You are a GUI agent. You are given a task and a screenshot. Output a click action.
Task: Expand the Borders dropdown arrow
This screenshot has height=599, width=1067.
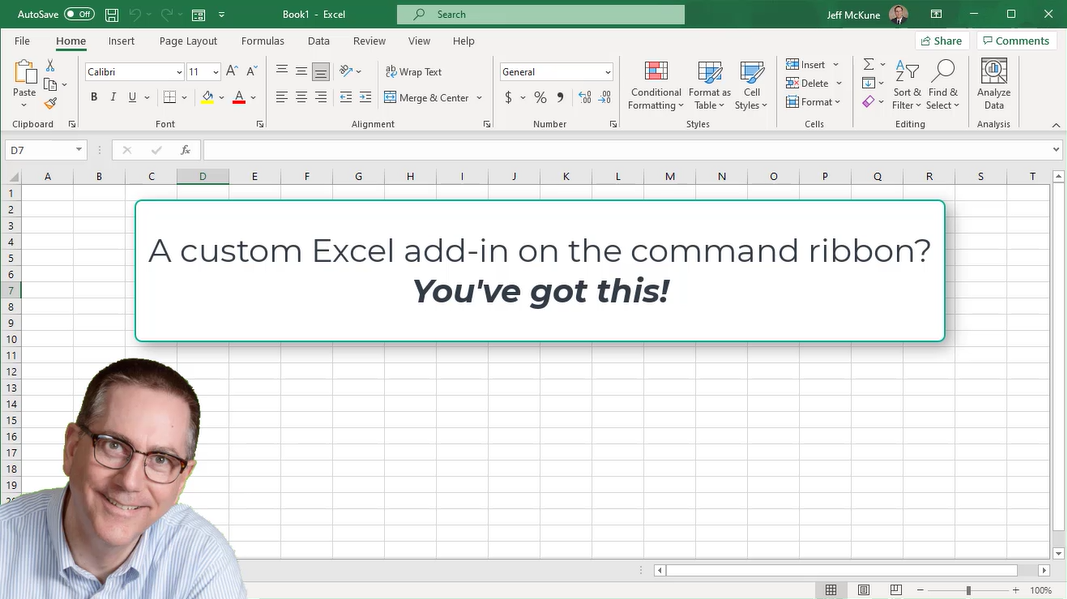click(184, 97)
